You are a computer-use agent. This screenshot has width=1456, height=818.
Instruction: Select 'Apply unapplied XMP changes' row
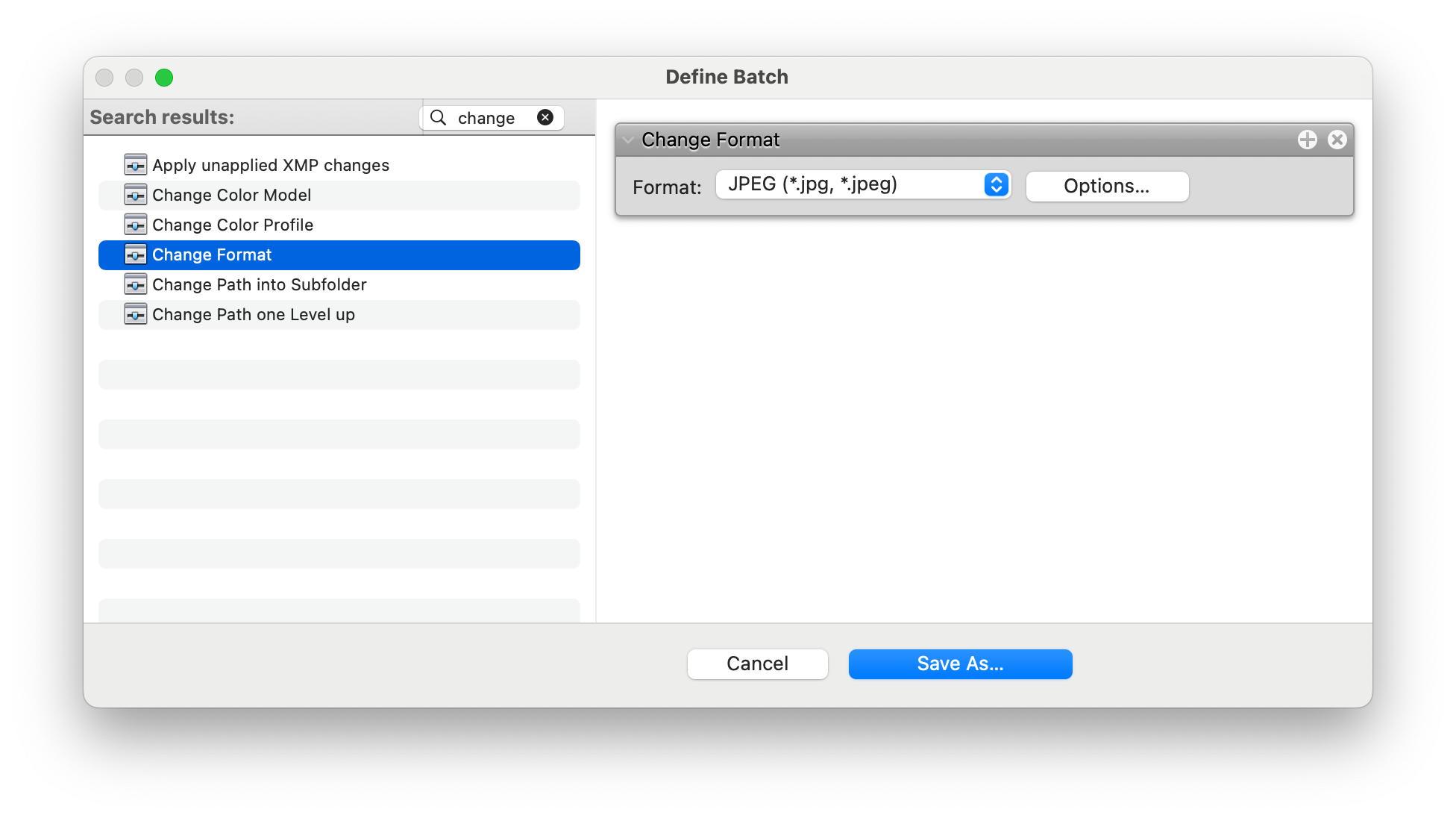pyautogui.click(x=339, y=165)
